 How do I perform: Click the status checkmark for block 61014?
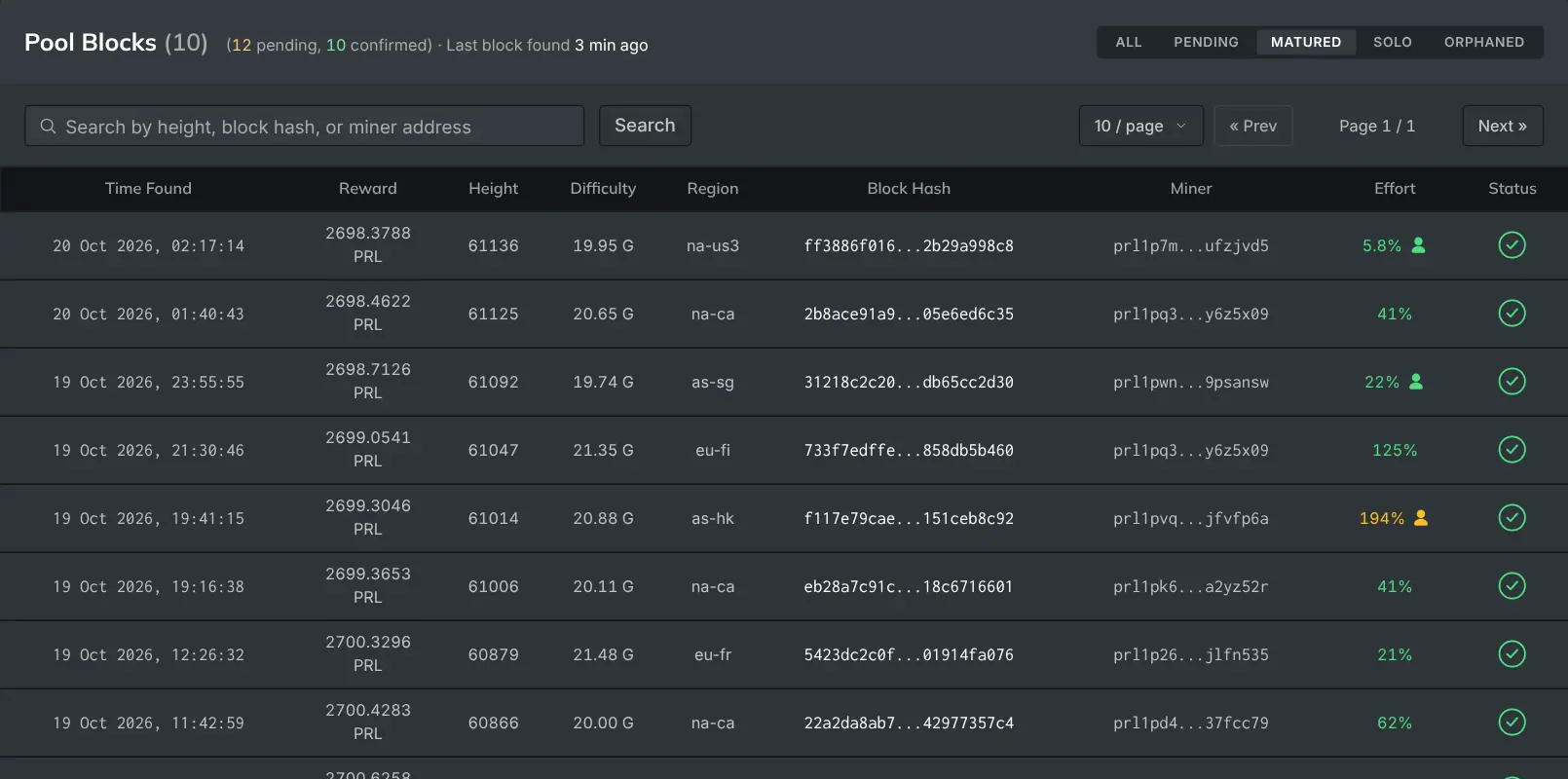tap(1512, 518)
